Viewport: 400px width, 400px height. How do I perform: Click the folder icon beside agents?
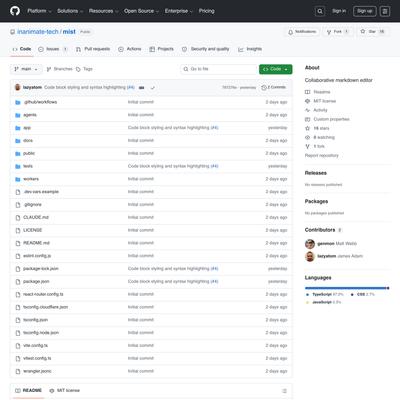tap(18, 115)
